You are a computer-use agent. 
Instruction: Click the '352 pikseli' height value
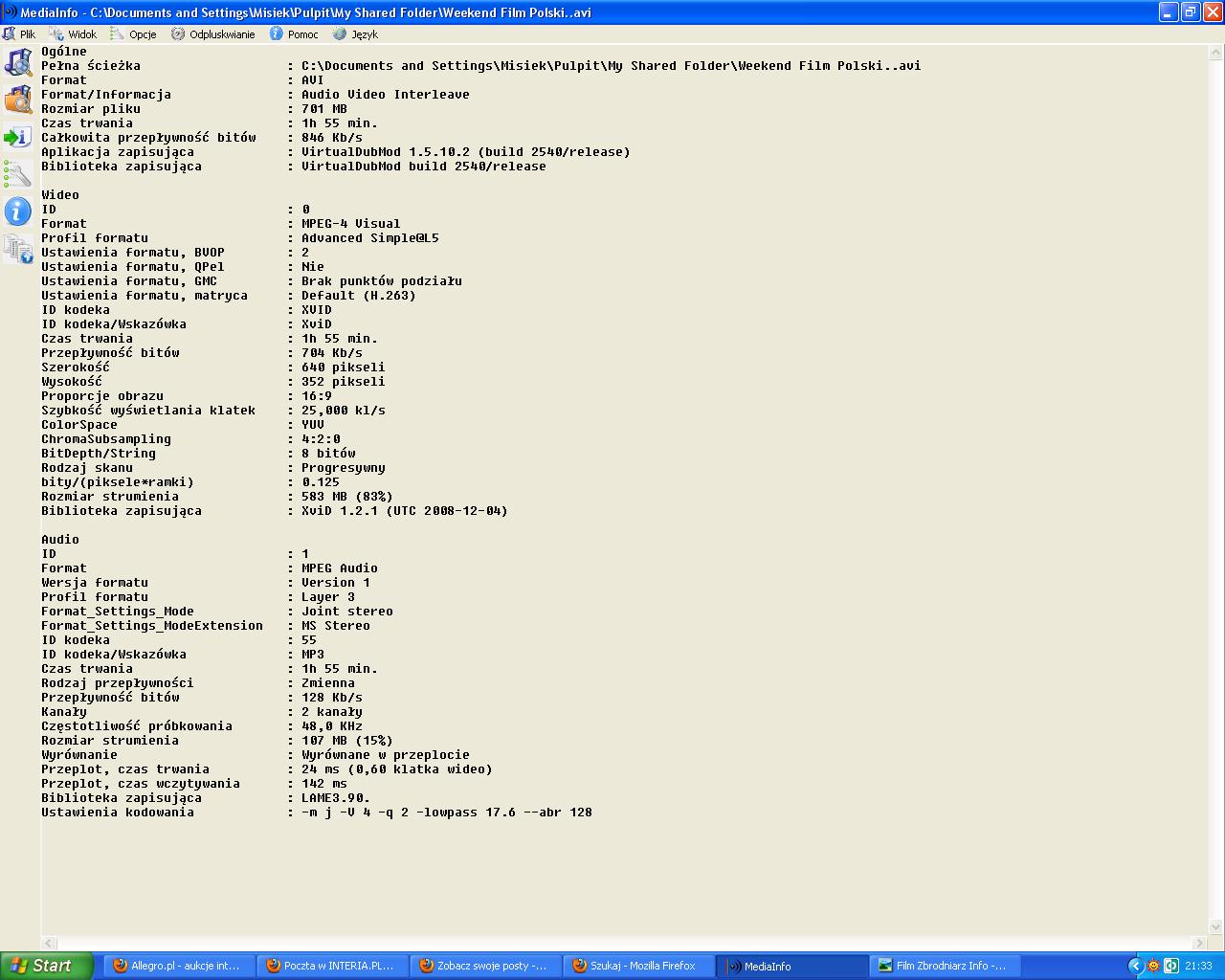coord(344,382)
